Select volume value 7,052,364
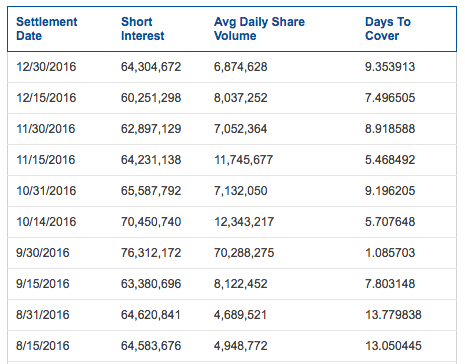 coord(241,129)
